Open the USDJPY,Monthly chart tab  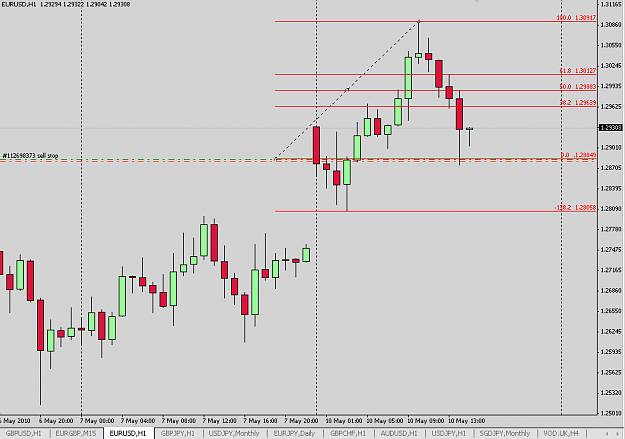click(x=234, y=433)
